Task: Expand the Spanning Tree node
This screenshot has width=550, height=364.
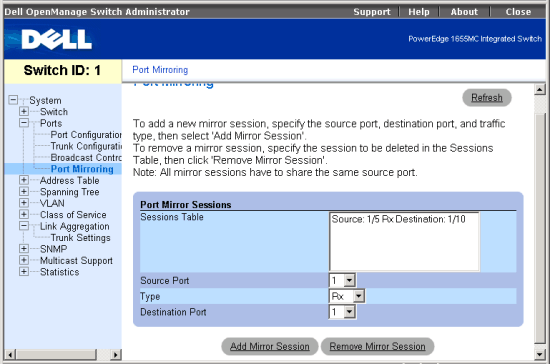Action: coord(24,192)
